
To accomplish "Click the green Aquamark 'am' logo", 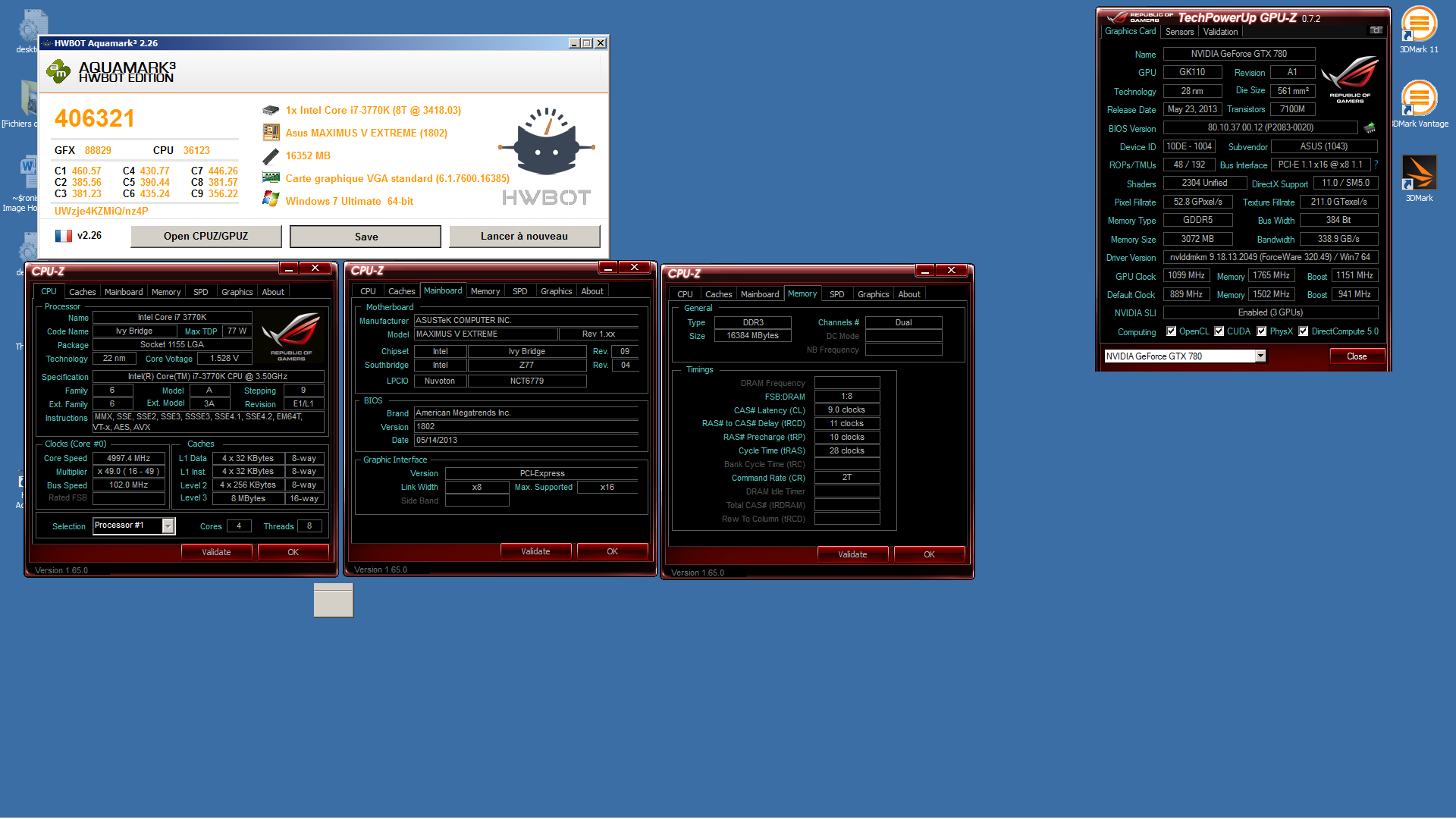I will click(x=58, y=72).
